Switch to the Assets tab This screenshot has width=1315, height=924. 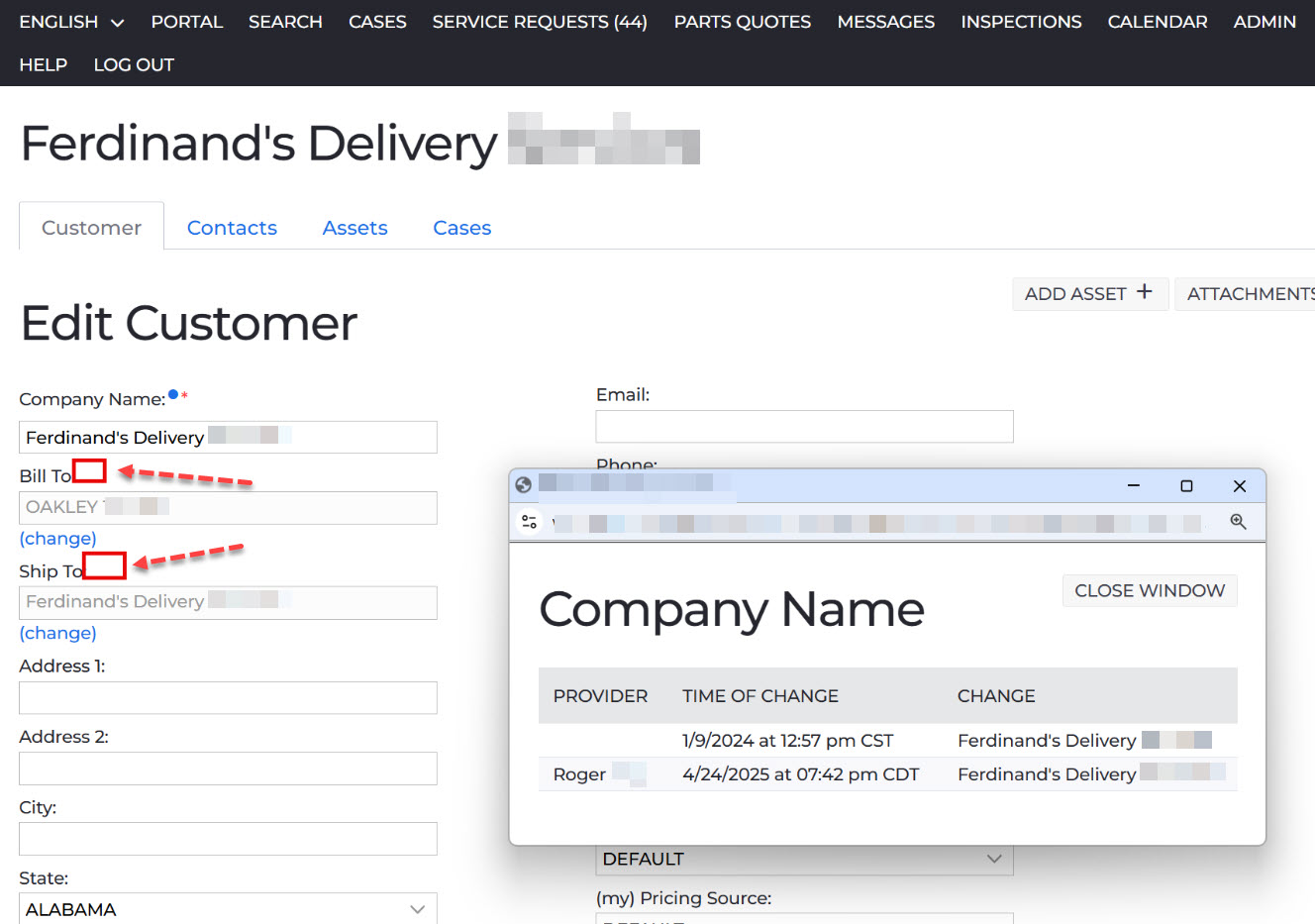(x=354, y=227)
